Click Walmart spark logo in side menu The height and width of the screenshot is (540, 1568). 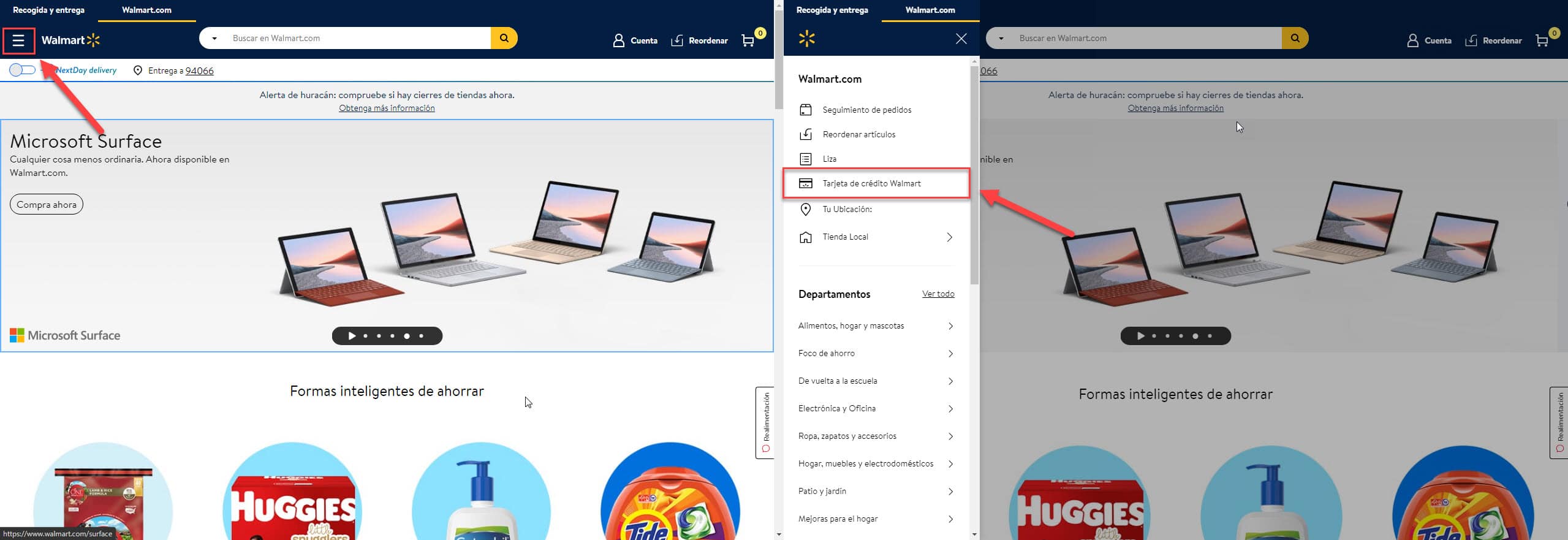[806, 39]
